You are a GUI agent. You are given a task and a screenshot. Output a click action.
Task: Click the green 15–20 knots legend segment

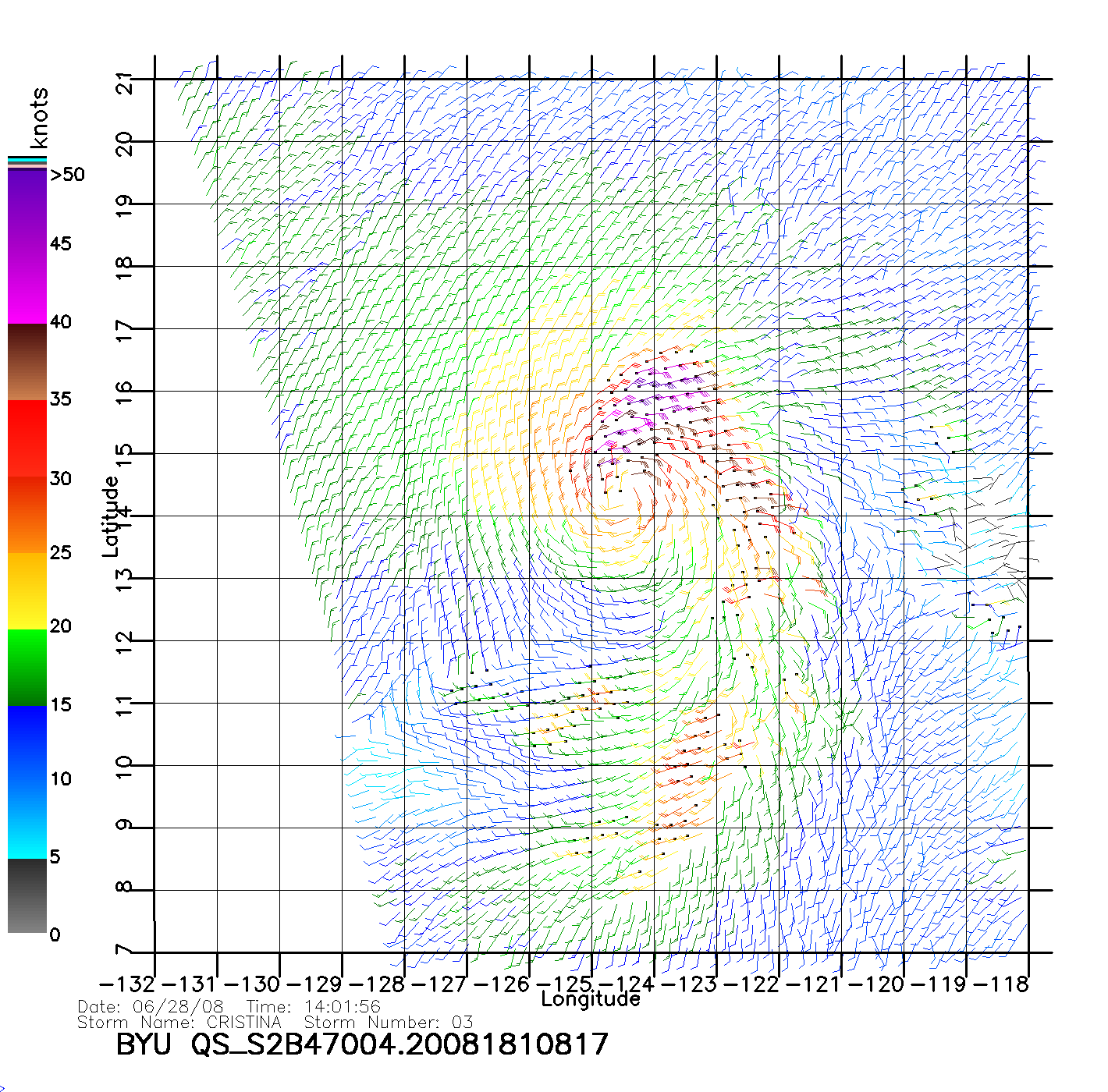tap(27, 667)
